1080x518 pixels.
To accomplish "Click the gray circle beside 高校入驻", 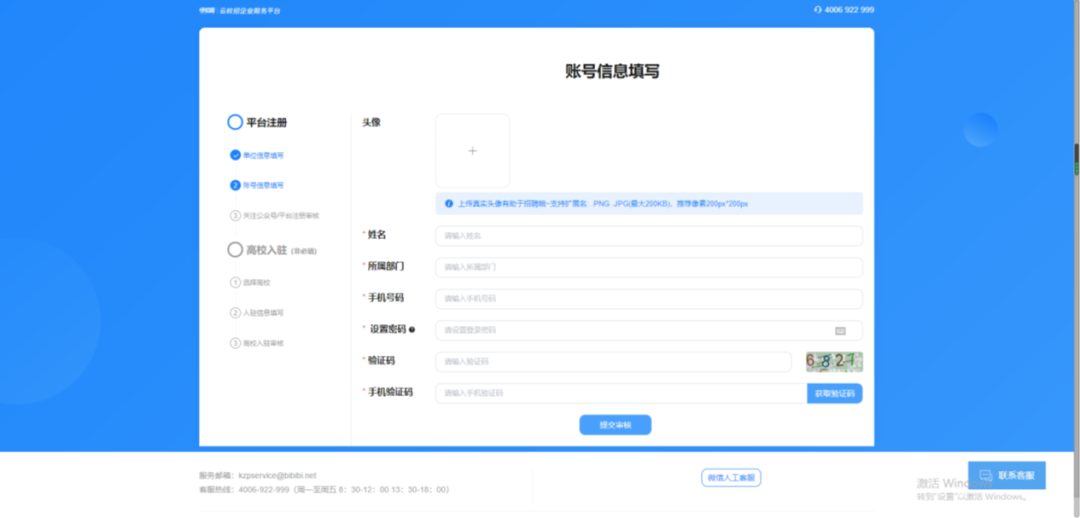I will pos(235,250).
